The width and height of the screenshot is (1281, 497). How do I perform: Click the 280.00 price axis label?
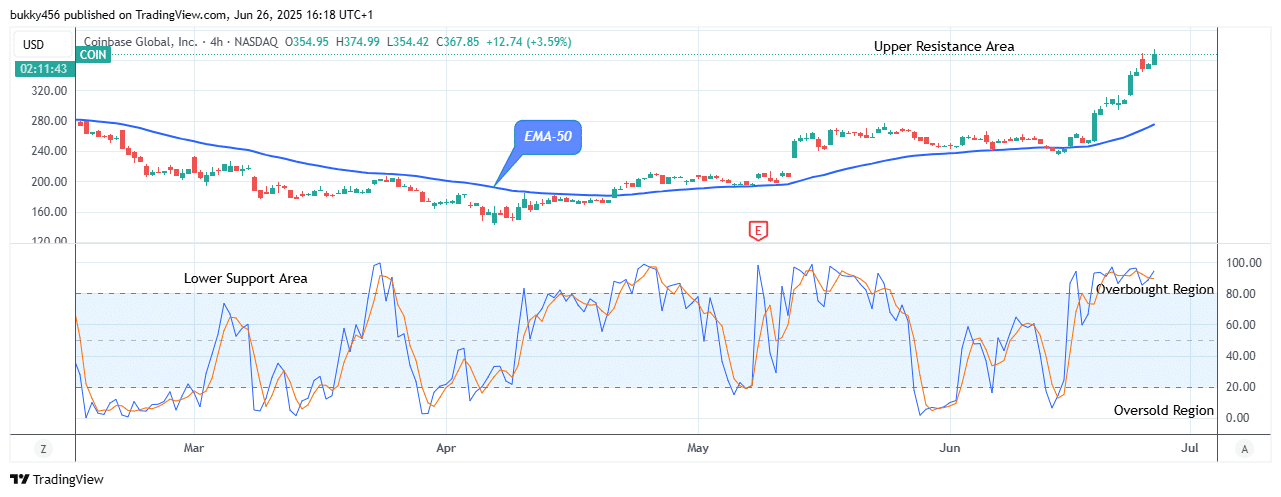50,121
